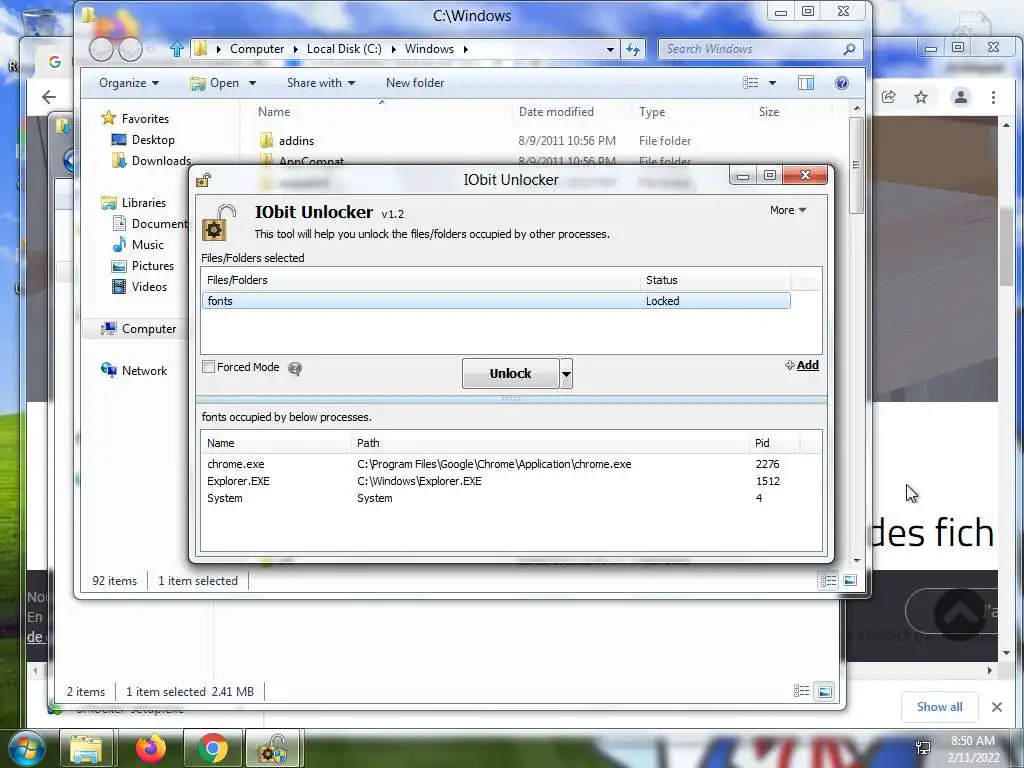Click the Search Windows field
Viewport: 1024px width, 768px height.
pos(751,49)
